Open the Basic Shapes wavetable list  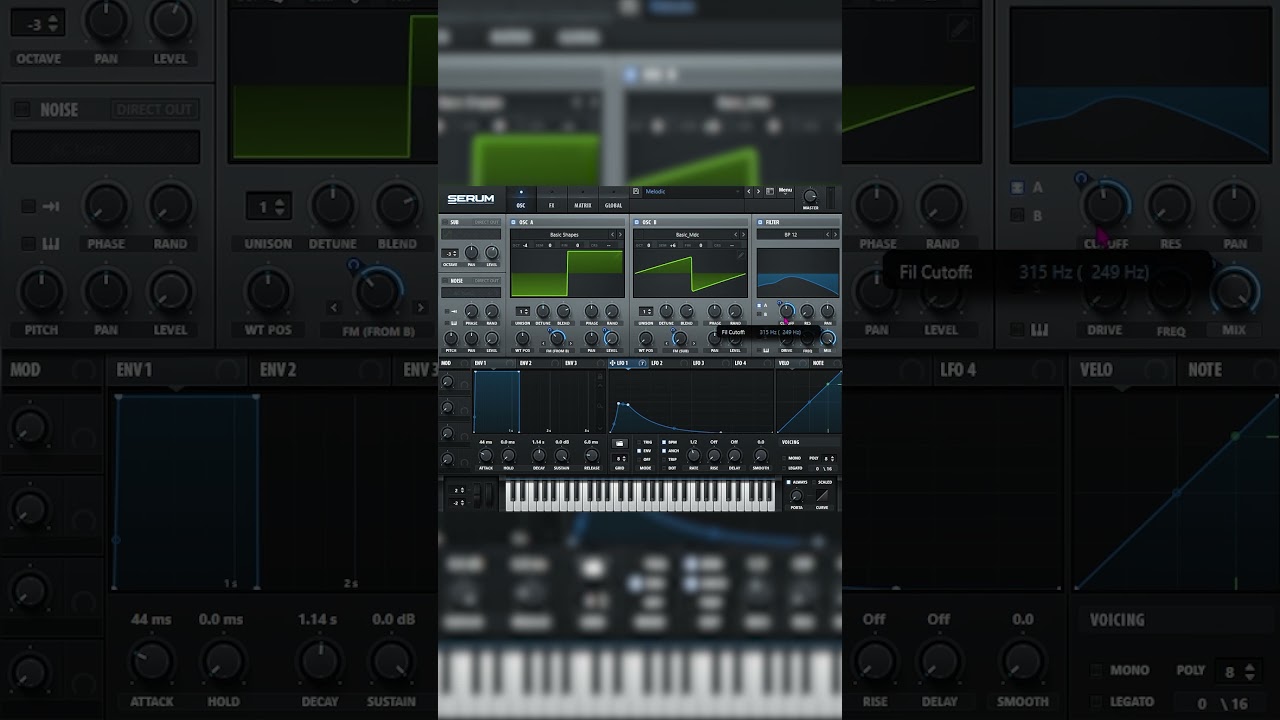[x=564, y=235]
